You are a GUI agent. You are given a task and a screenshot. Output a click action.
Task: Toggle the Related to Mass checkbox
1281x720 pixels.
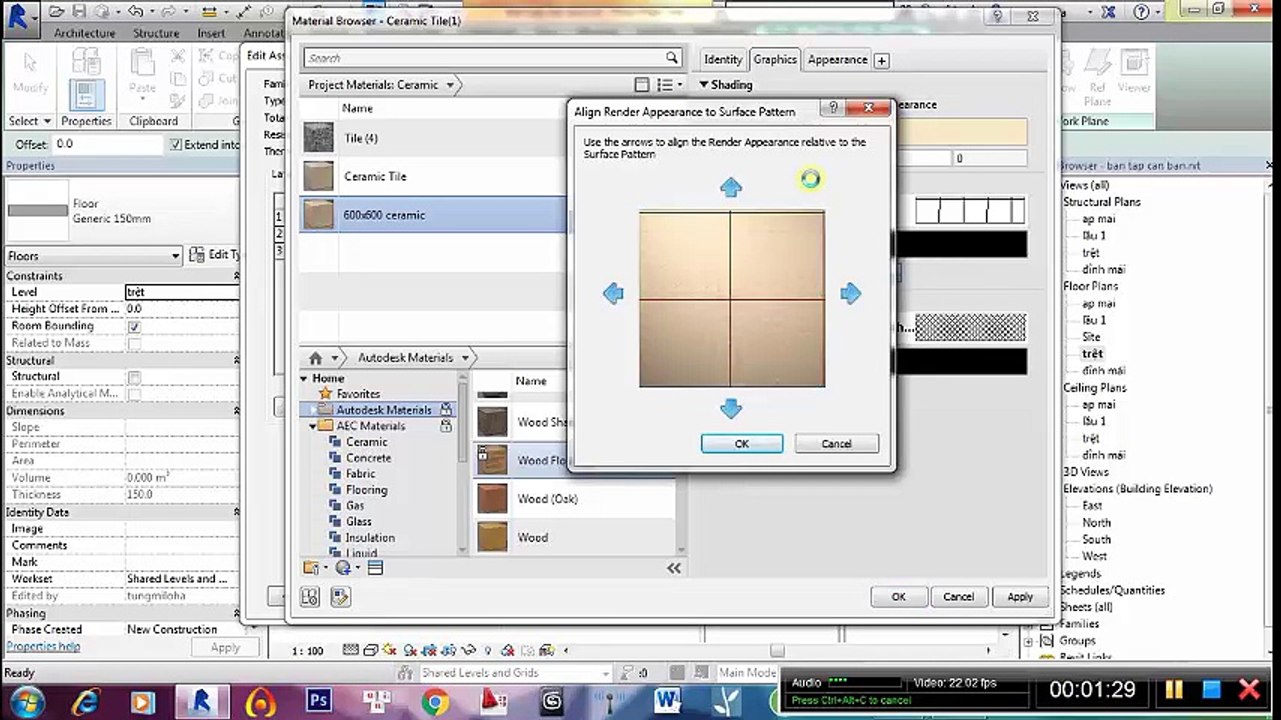134,343
